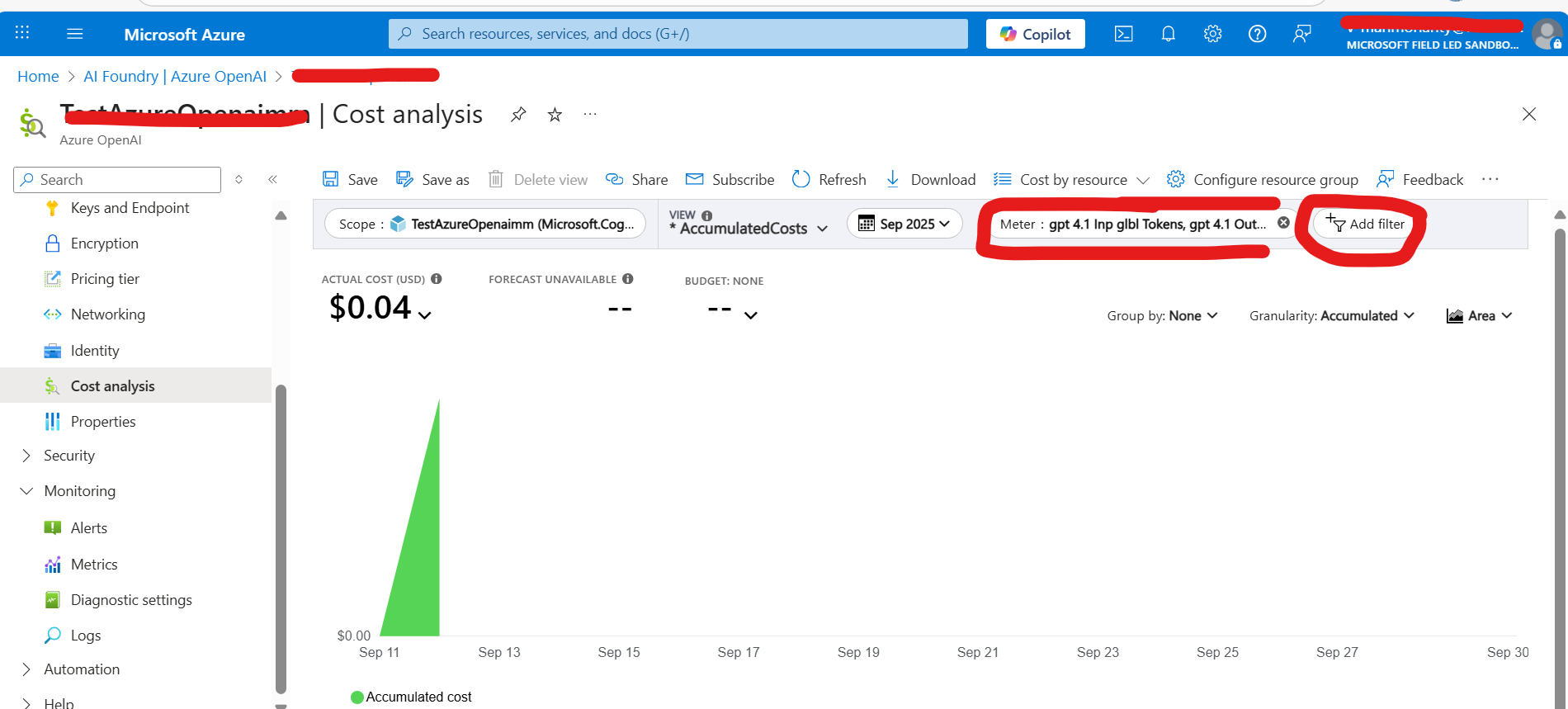This screenshot has height=709, width=1568.
Task: Download the cost analysis data
Action: pyautogui.click(x=930, y=179)
